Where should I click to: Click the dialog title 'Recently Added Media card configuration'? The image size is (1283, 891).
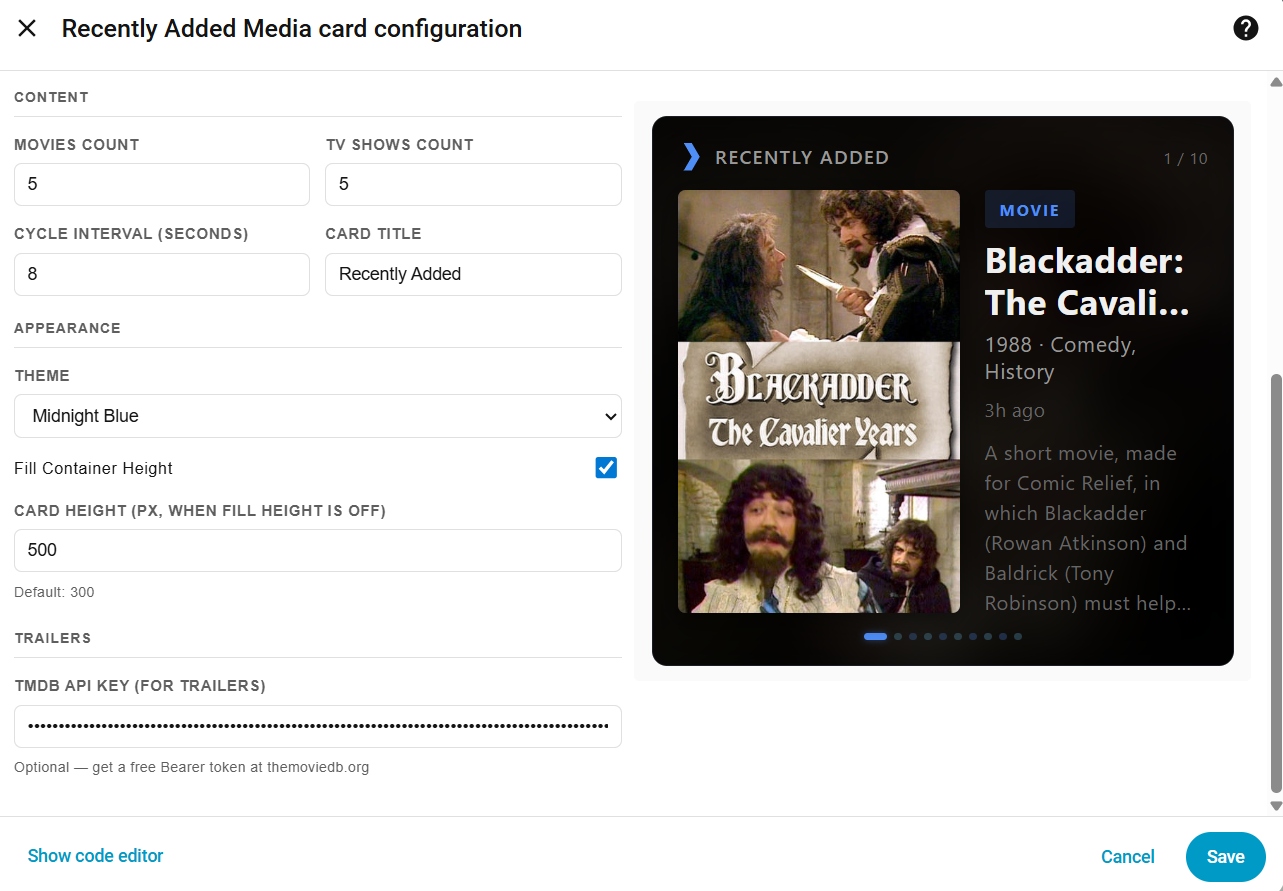292,29
